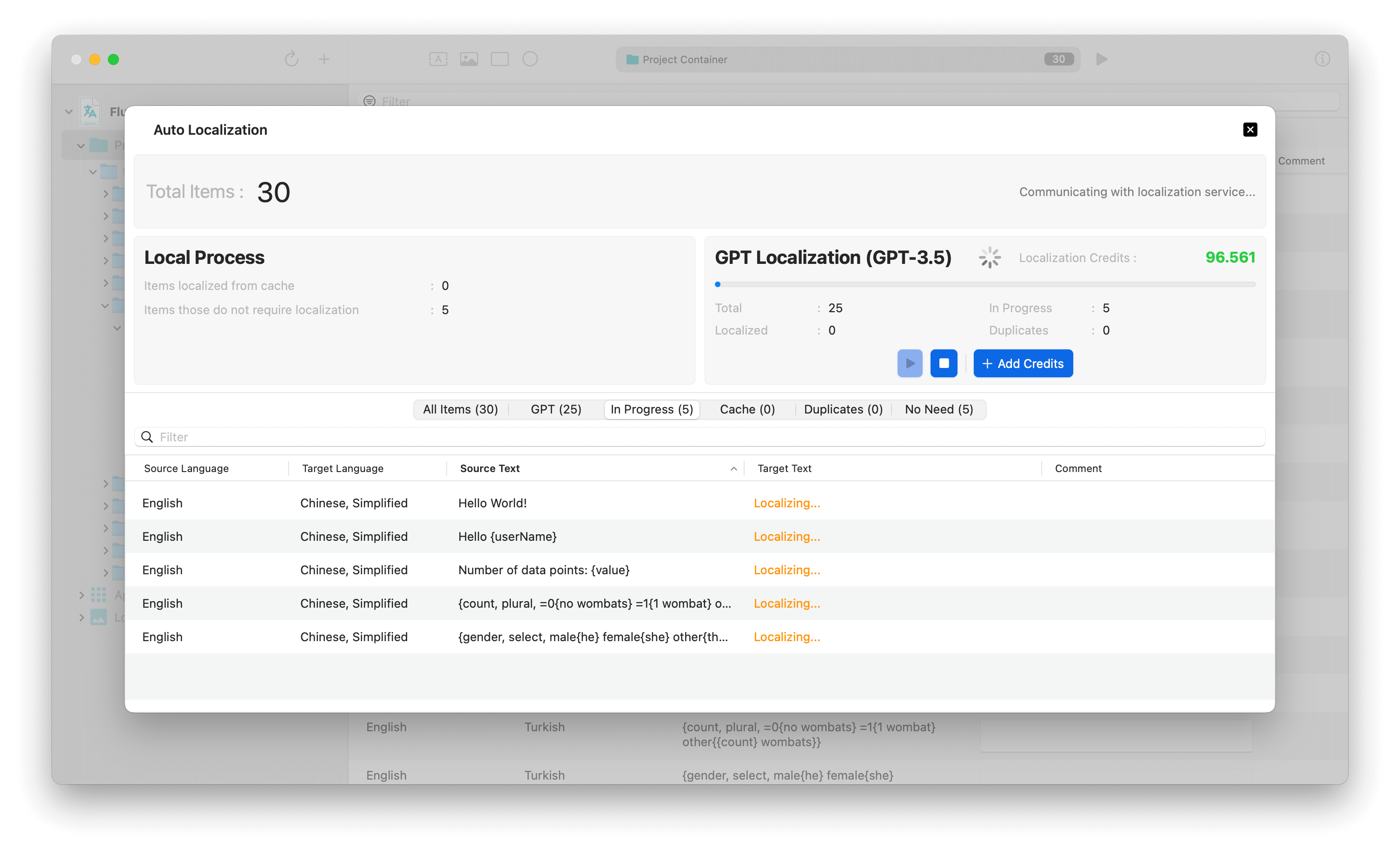Switch to All Items (30) tab
The image size is (1400, 853).
460,409
